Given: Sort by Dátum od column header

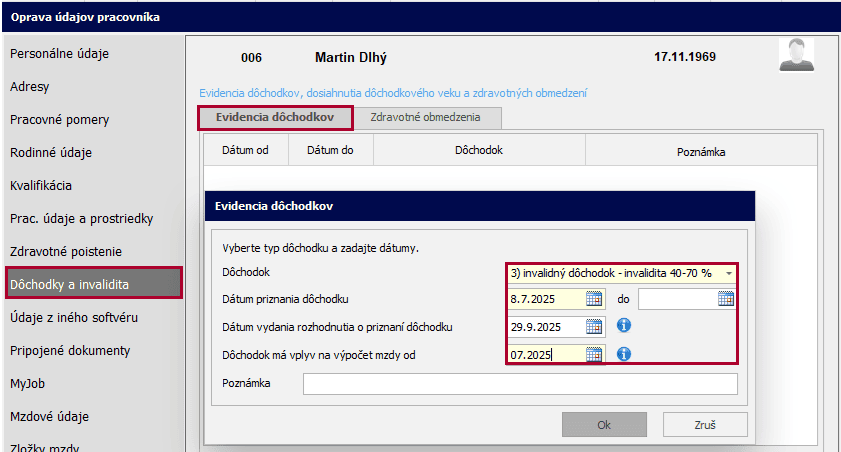Looking at the screenshot, I should tap(245, 150).
